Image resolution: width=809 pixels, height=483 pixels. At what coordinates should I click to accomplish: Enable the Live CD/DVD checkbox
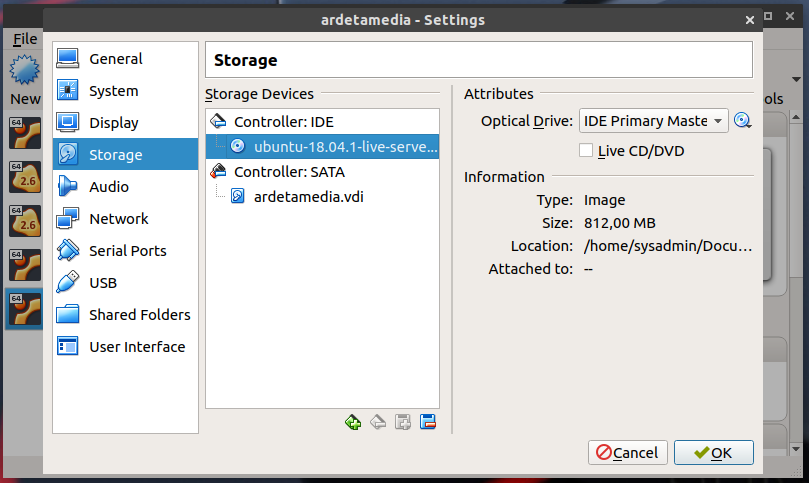pyautogui.click(x=587, y=151)
